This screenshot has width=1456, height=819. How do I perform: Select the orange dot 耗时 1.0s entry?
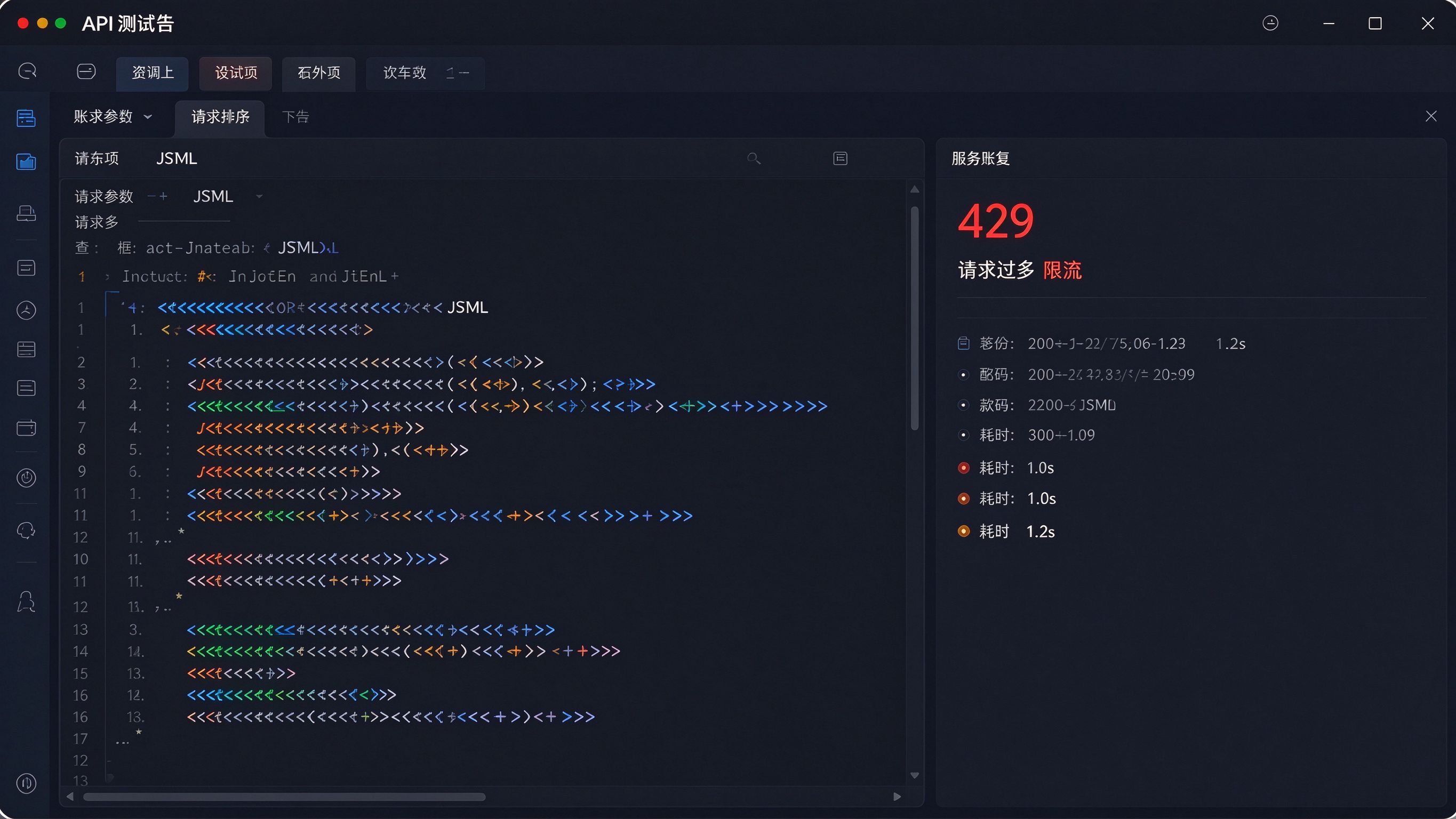(964, 499)
